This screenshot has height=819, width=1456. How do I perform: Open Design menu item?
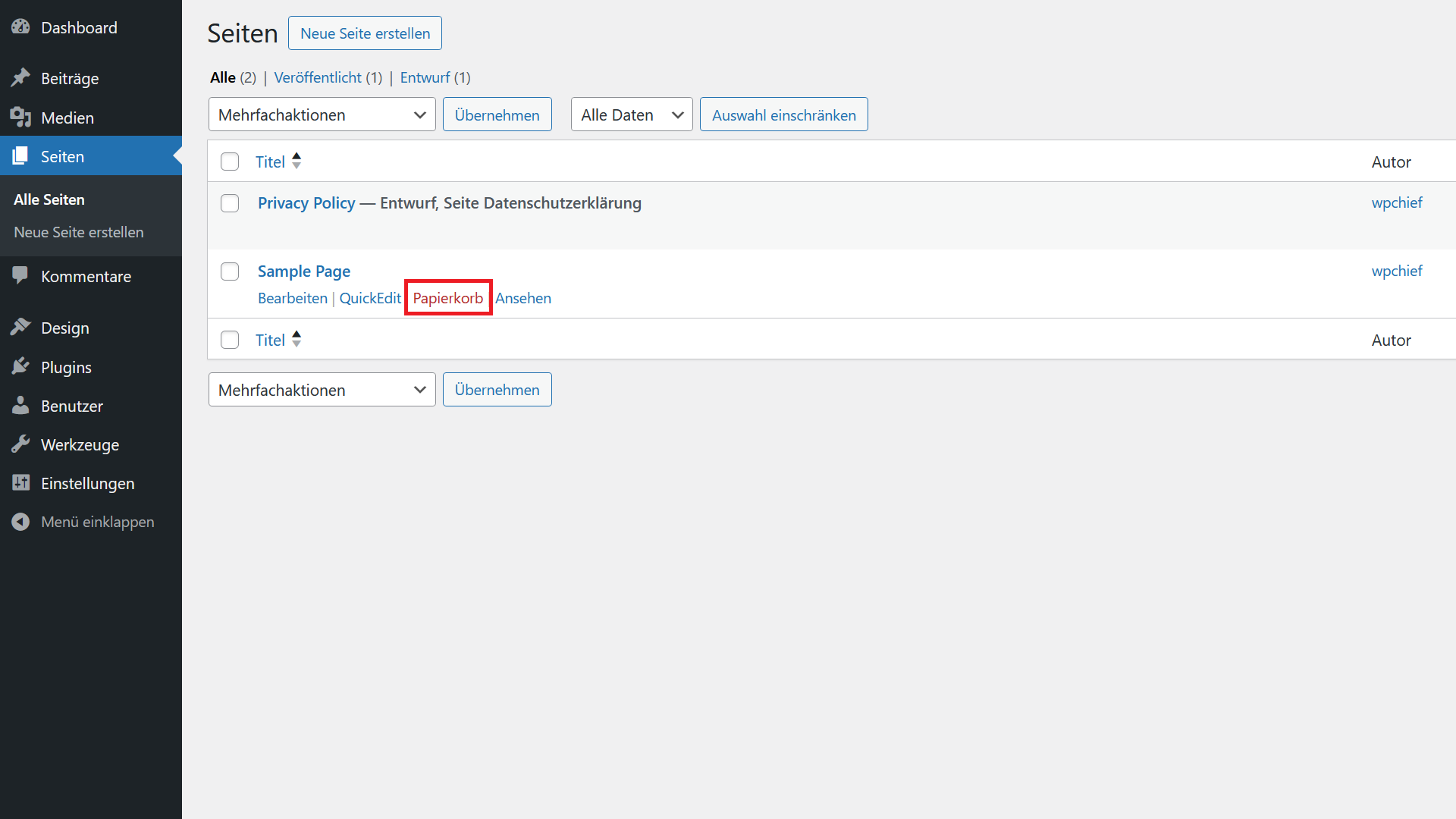[91, 328]
